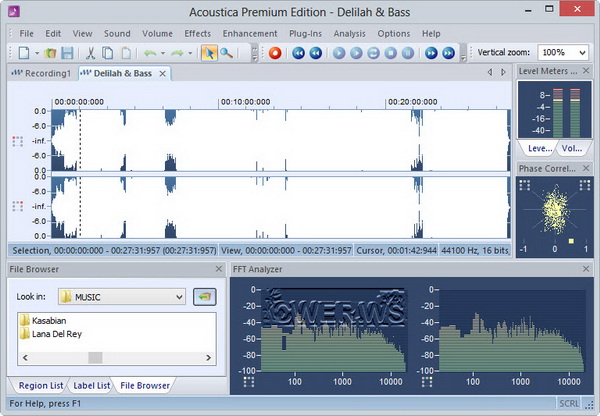
Task: Toggle the lower channel's dotted selector icon
Action: tap(16, 207)
